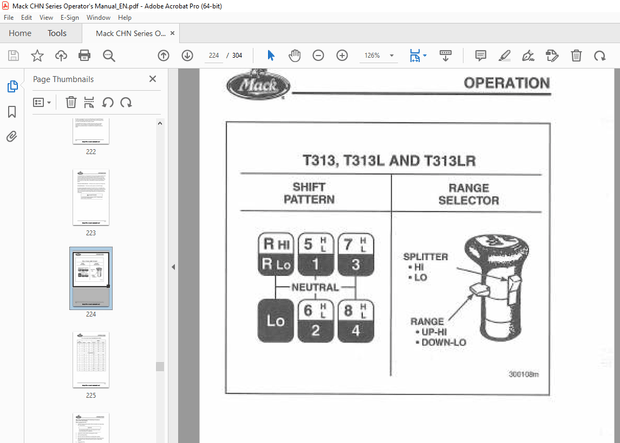Delete page using toolbar trash icon
This screenshot has height=443, width=620.
coord(576,56)
